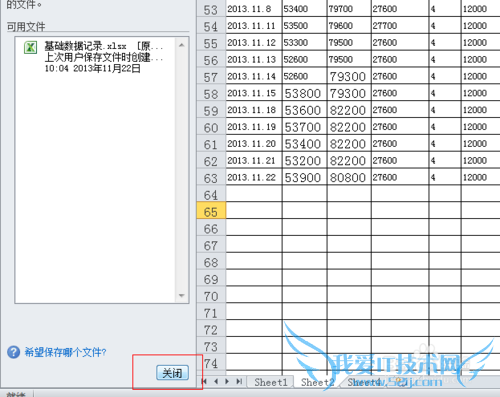Click cell with date 2013.11.13
Image resolution: width=500 pixels, height=397 pixels.
coord(254,59)
